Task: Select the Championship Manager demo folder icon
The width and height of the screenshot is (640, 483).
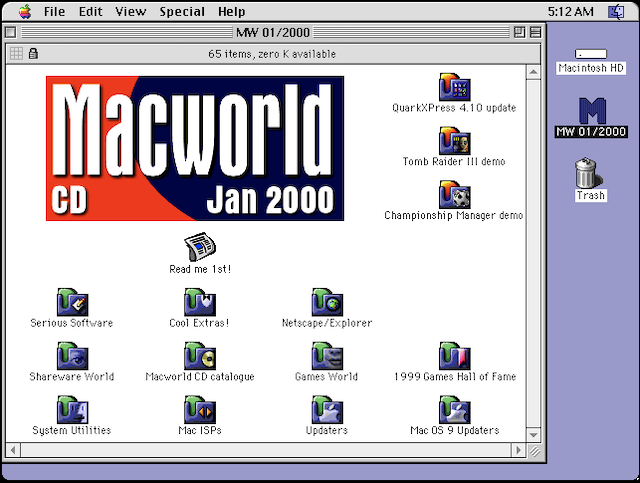Action: (x=454, y=195)
